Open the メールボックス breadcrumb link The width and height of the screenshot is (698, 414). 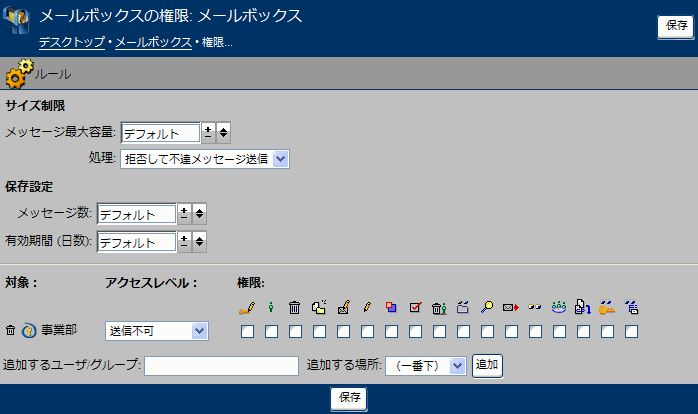[153, 42]
